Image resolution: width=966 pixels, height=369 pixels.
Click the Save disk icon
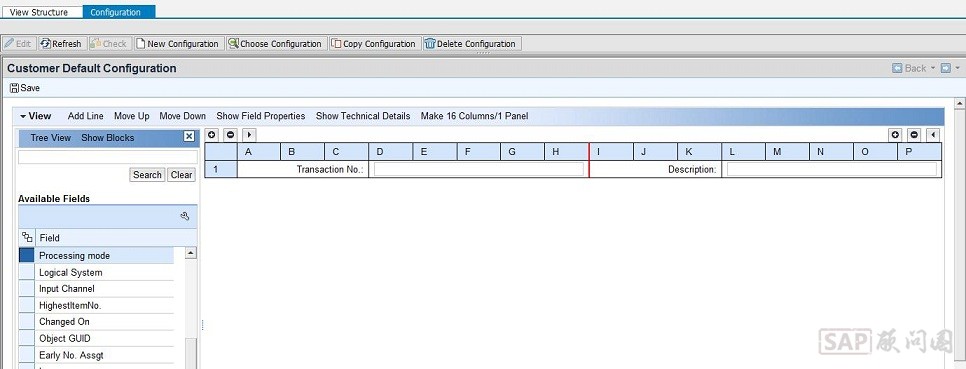pos(14,88)
